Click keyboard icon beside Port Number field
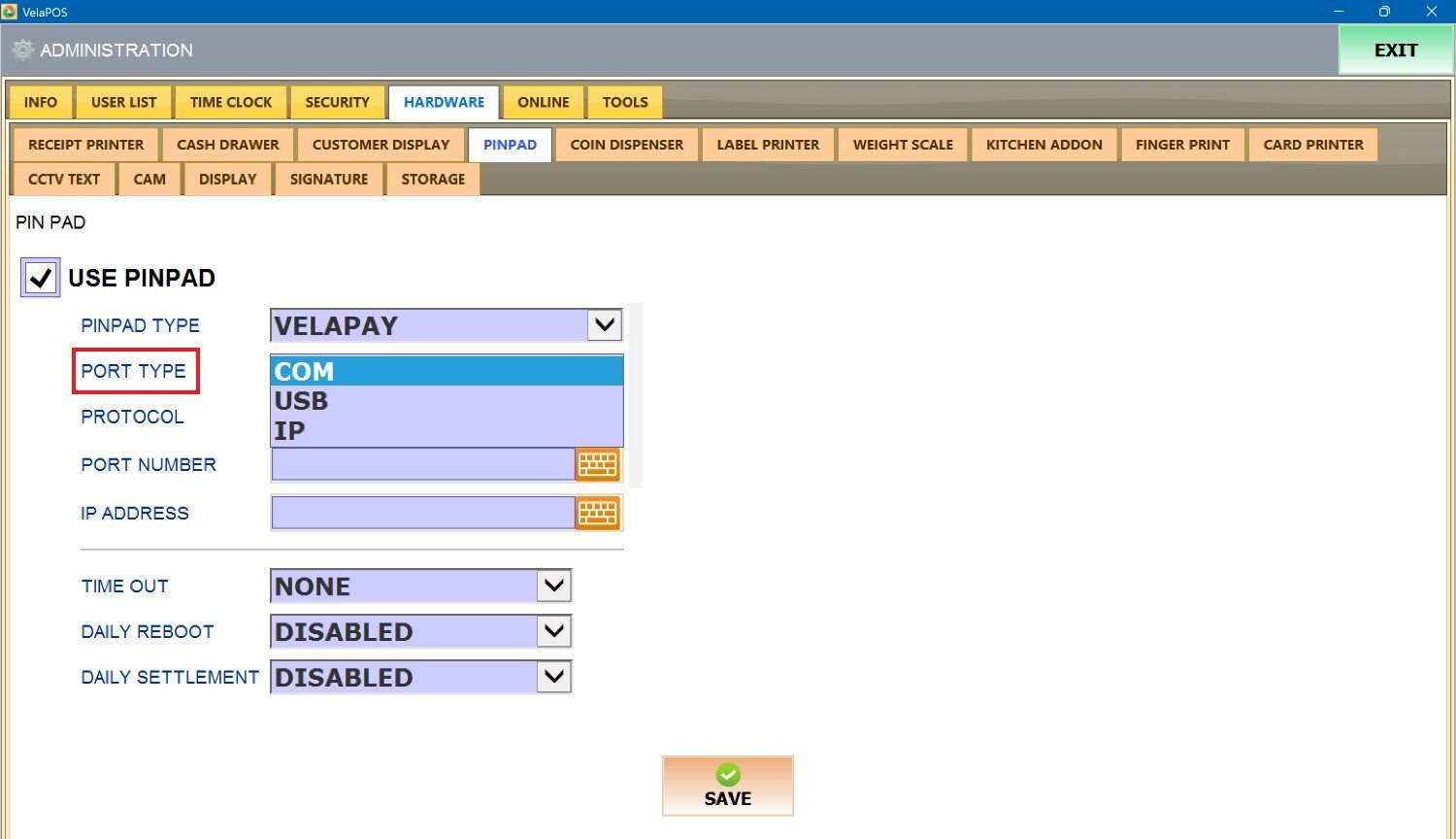 (597, 465)
